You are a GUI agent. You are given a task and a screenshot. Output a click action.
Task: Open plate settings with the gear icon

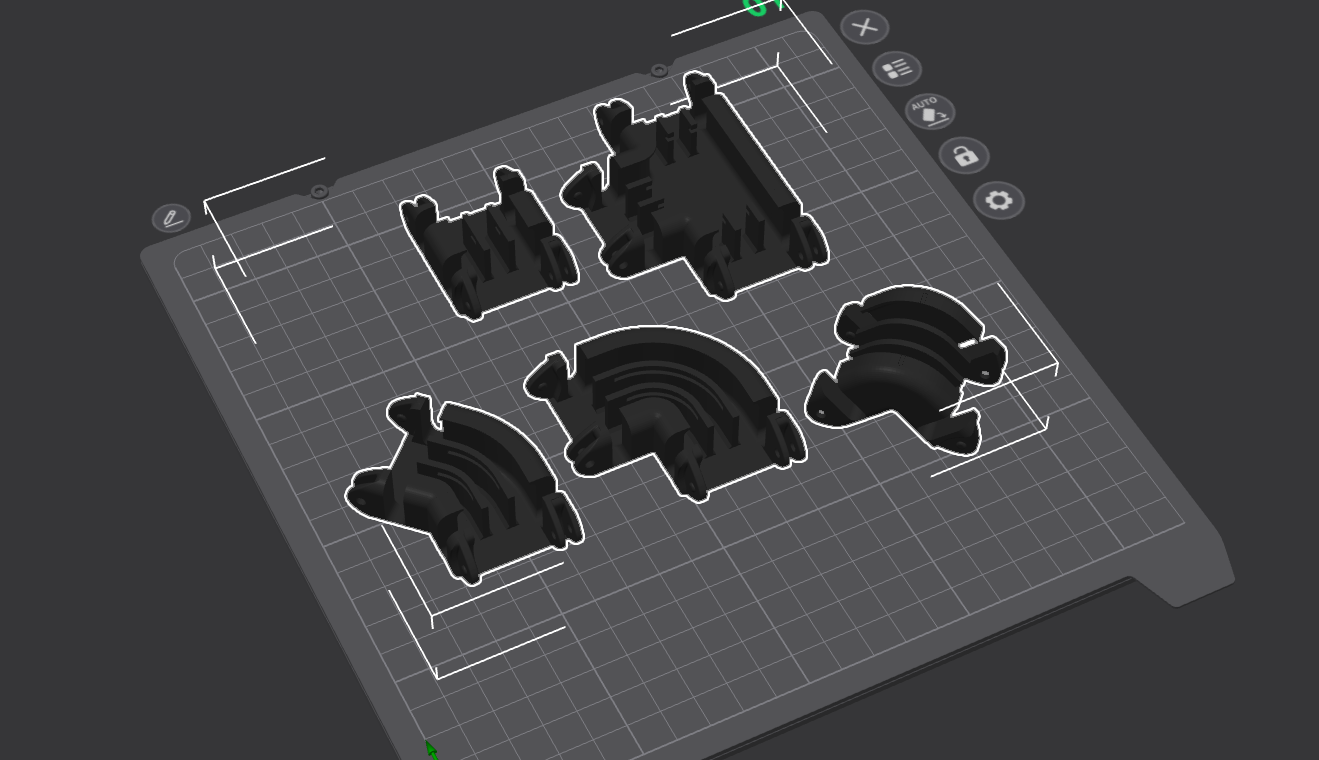point(999,201)
